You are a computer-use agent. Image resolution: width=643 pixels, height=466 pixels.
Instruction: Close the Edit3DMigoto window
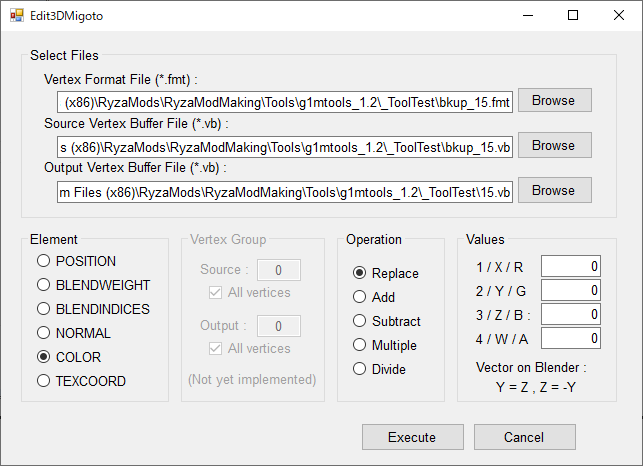point(619,16)
